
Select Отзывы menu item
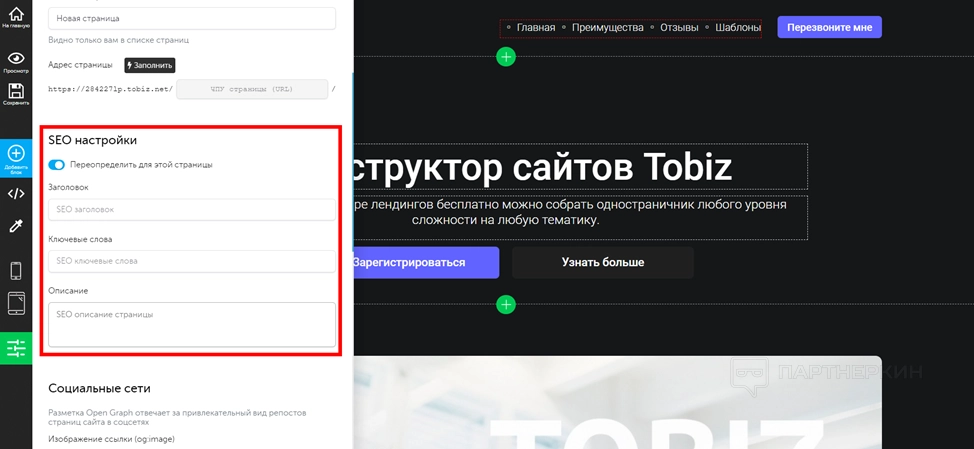pyautogui.click(x=679, y=27)
